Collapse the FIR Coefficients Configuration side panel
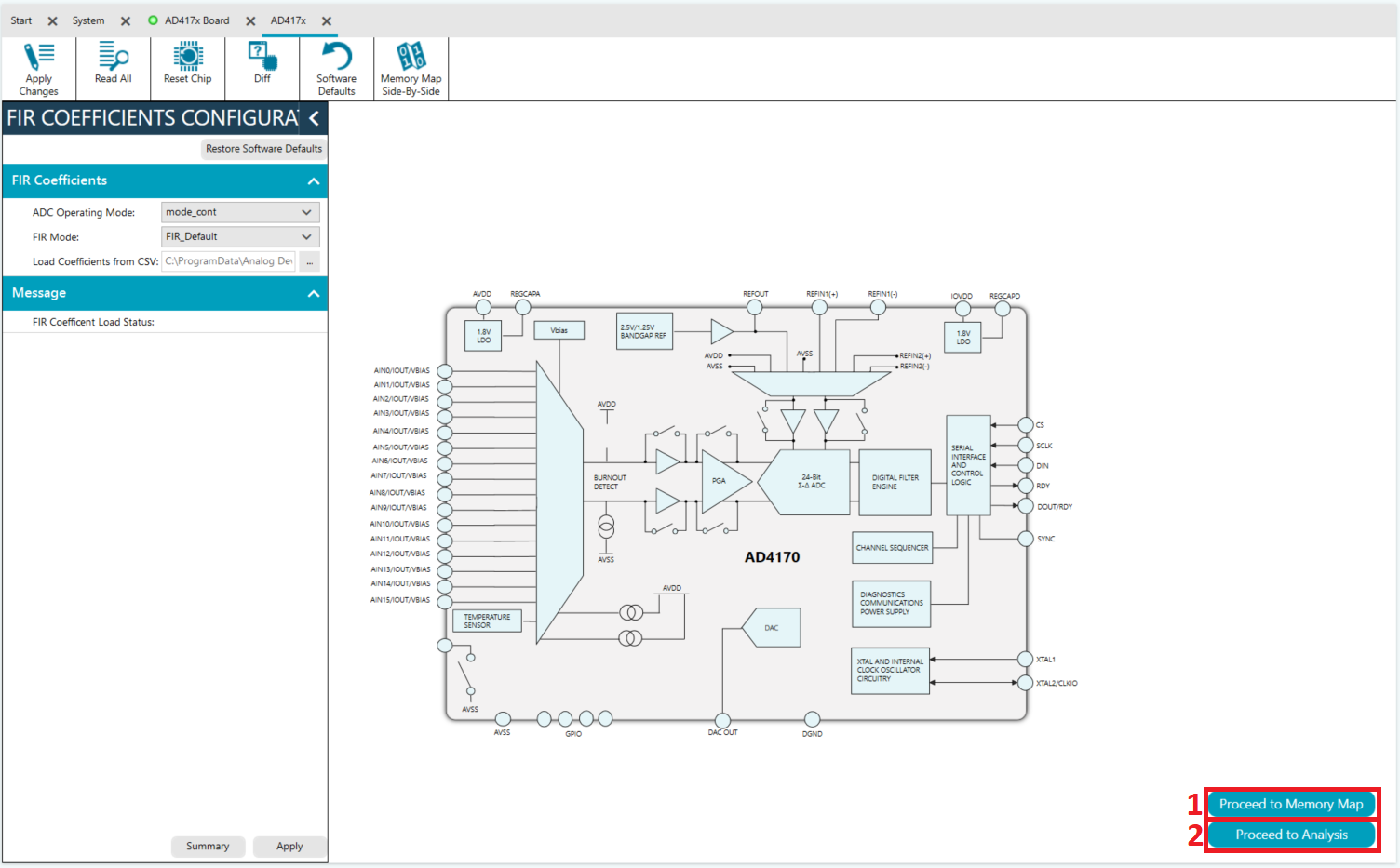This screenshot has height=868, width=1400. pyautogui.click(x=315, y=118)
